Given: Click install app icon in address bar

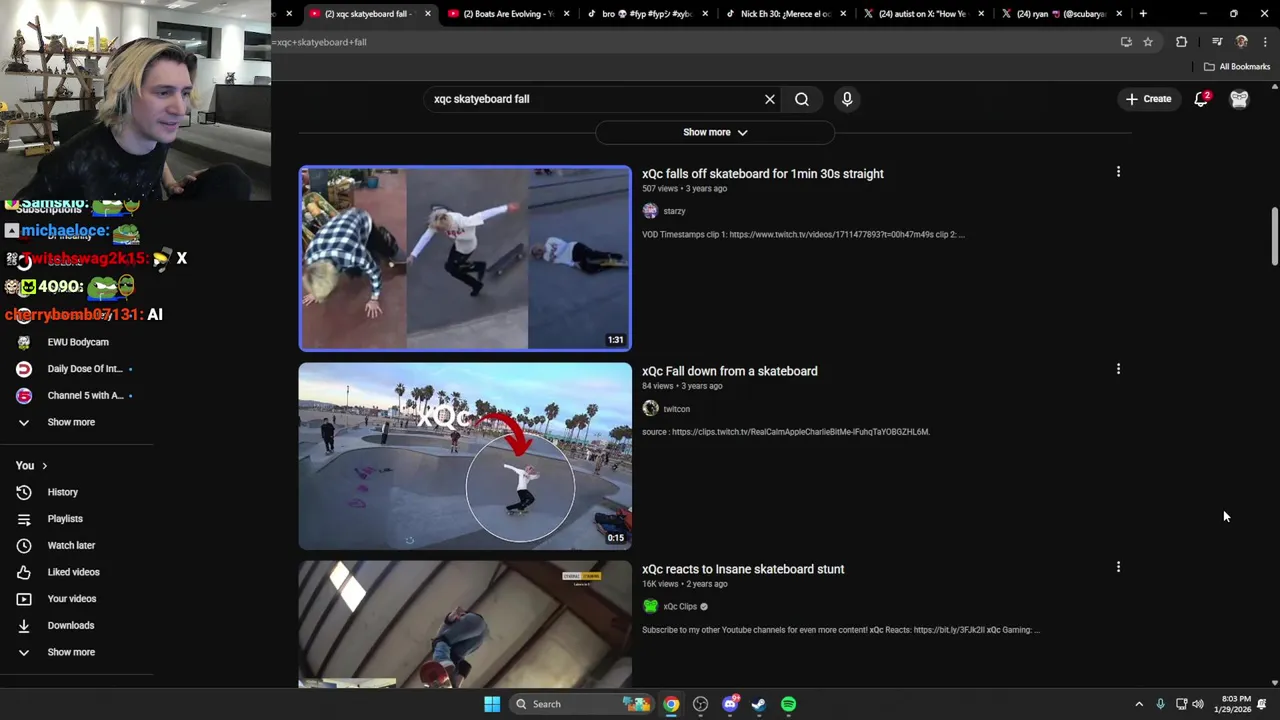Looking at the screenshot, I should pyautogui.click(x=1126, y=42).
